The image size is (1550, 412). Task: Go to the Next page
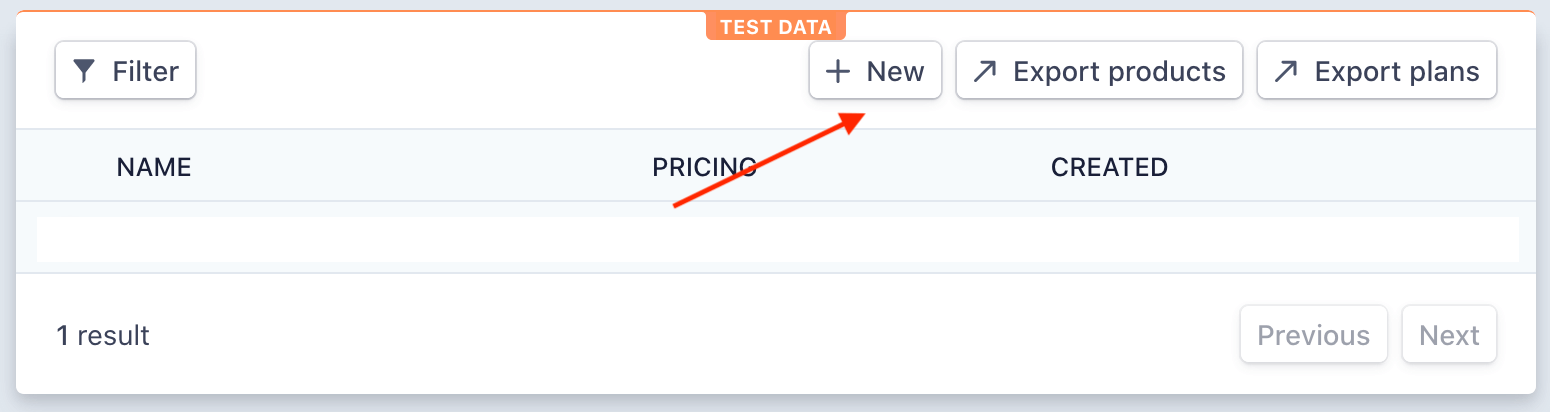coord(1449,335)
